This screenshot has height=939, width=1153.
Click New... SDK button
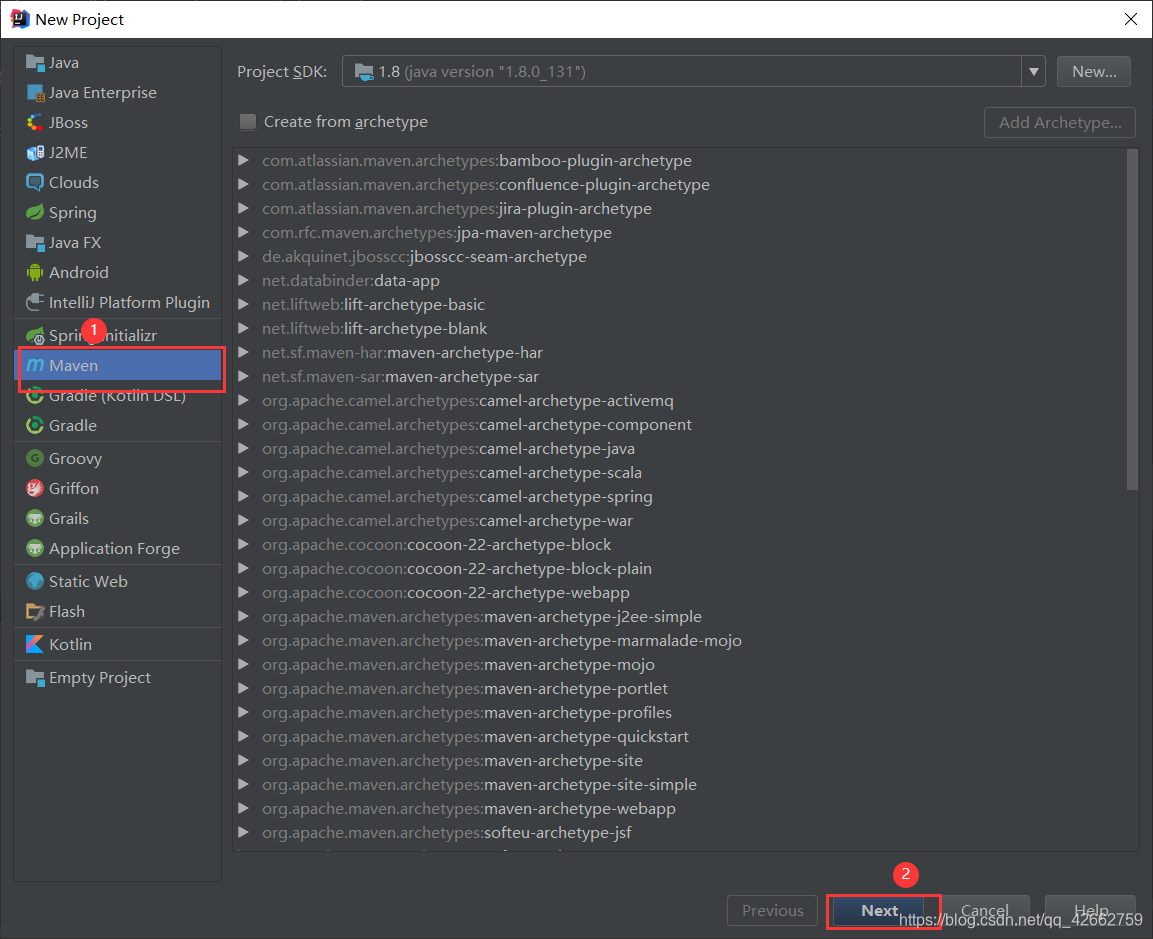pos(1093,71)
